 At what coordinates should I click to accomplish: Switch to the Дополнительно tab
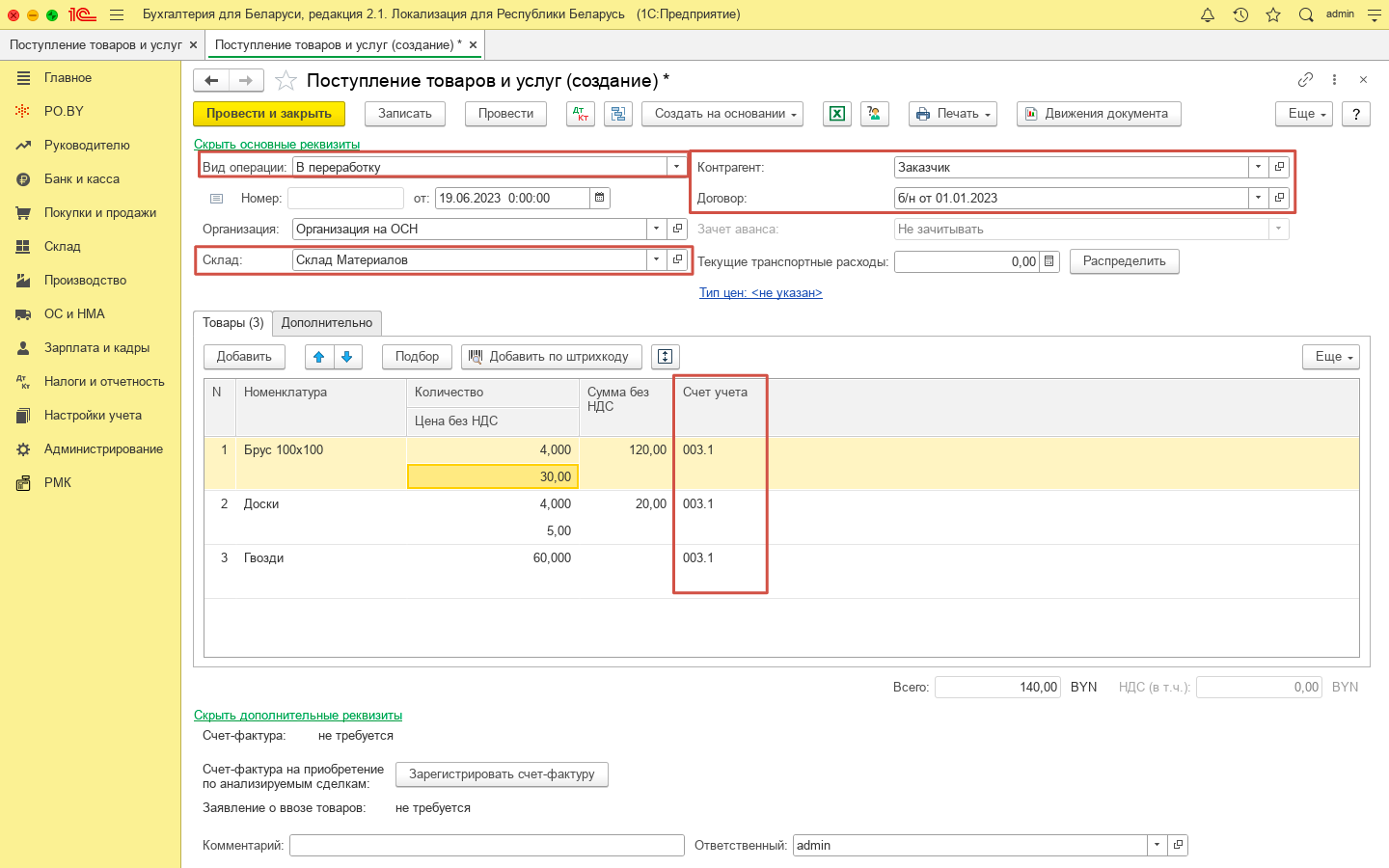click(327, 323)
